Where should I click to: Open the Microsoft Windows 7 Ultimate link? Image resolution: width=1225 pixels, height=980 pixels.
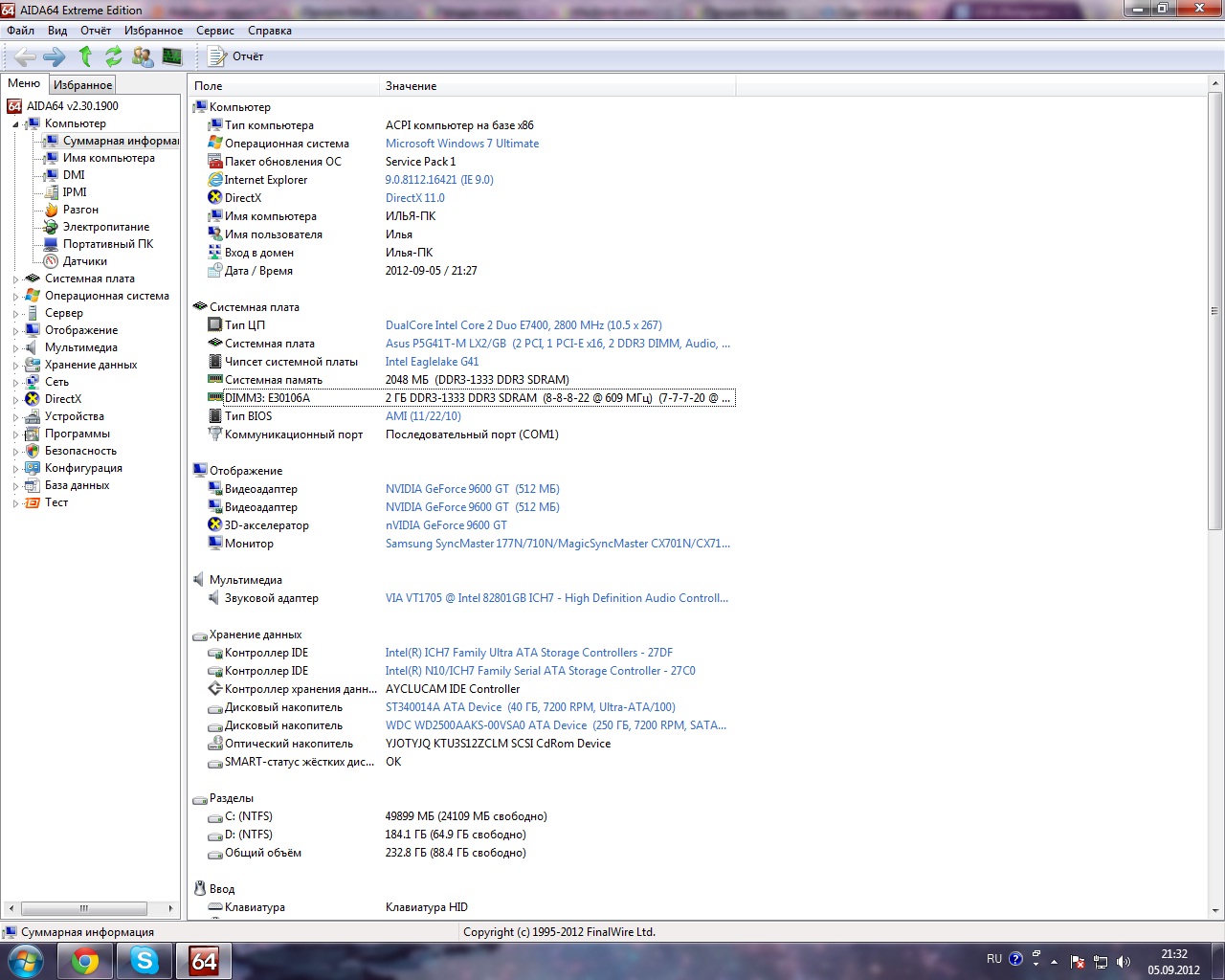[x=461, y=144]
